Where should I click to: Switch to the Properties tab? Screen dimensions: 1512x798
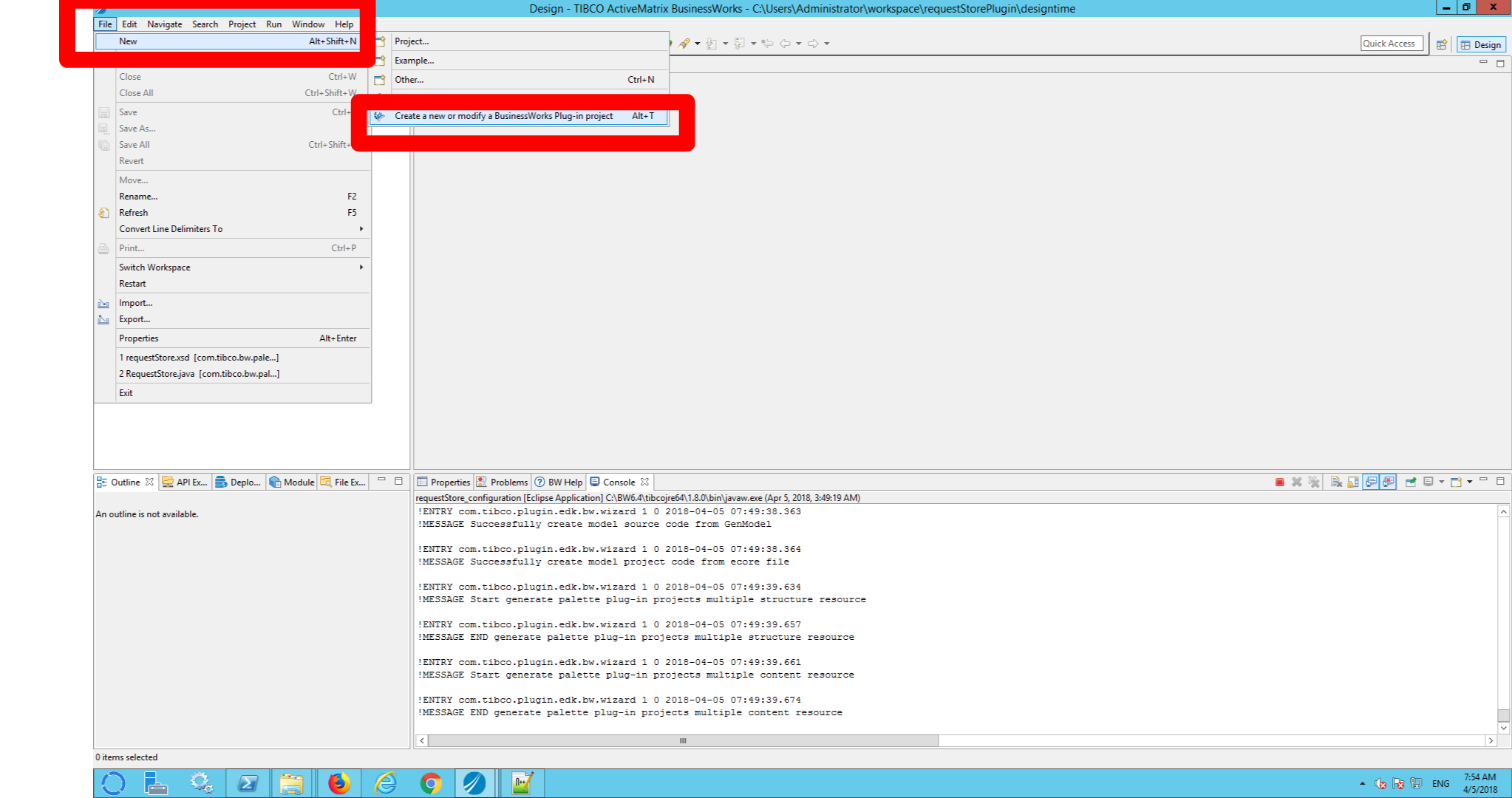click(x=443, y=482)
